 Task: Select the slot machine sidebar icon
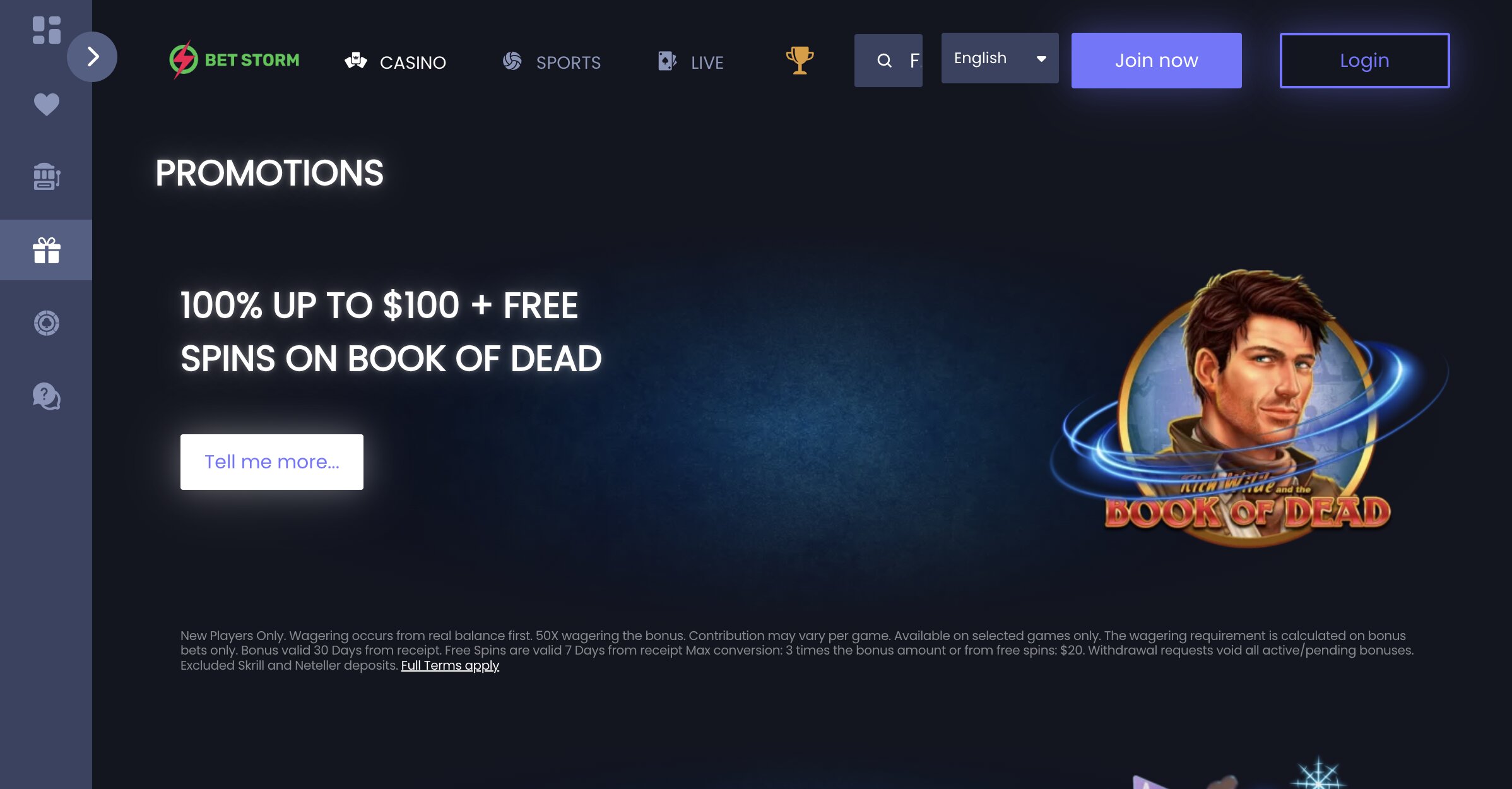point(46,177)
